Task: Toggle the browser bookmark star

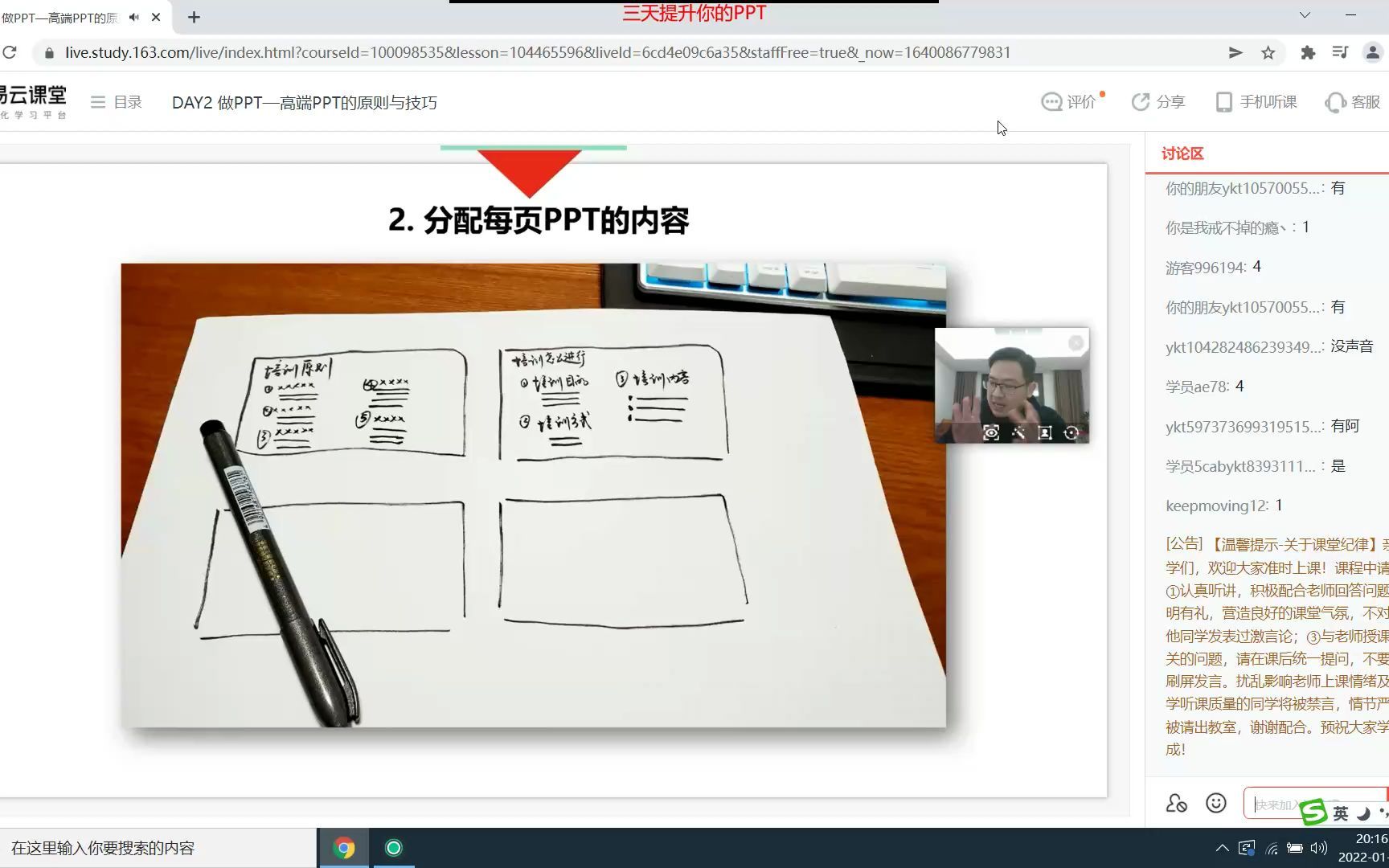Action: point(1269,52)
